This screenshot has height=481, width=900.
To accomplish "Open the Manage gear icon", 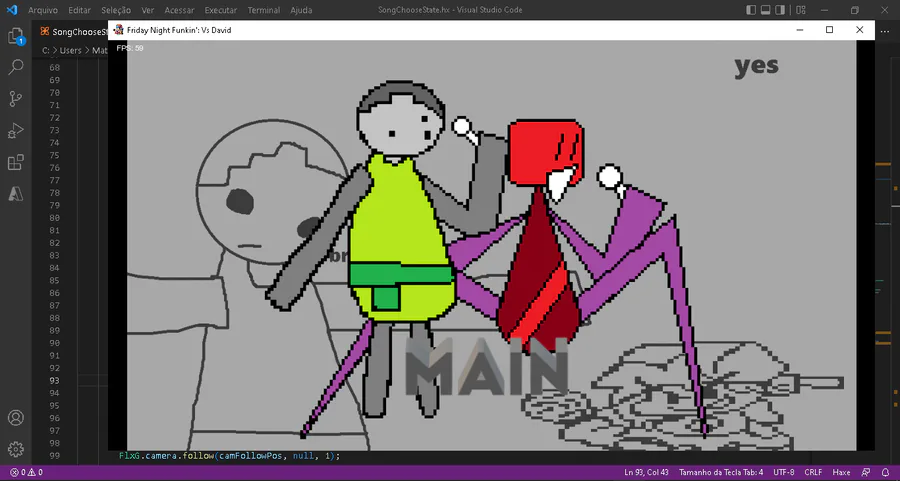I will tap(15, 449).
